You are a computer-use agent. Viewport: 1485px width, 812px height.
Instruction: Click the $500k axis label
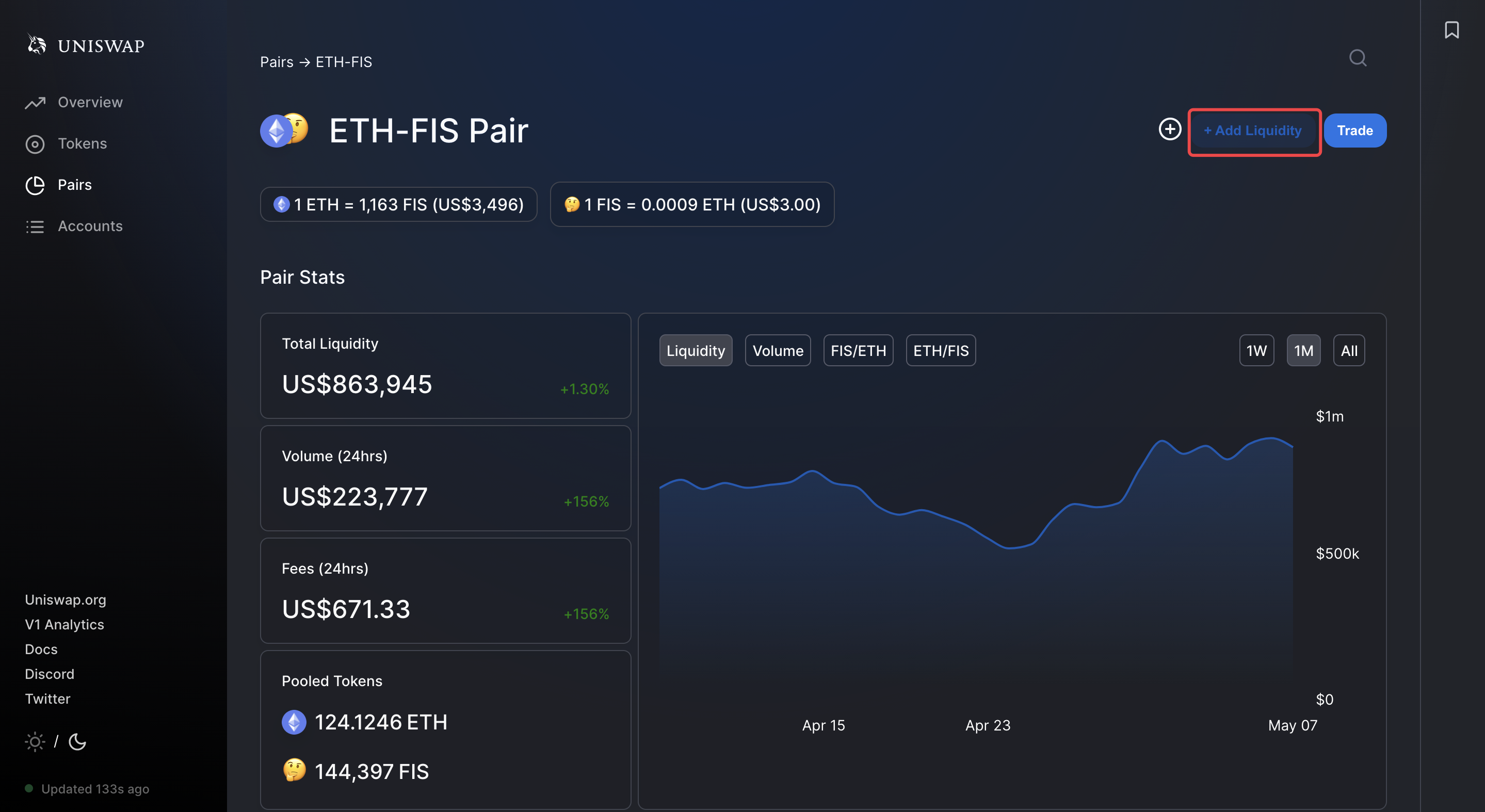pos(1337,554)
